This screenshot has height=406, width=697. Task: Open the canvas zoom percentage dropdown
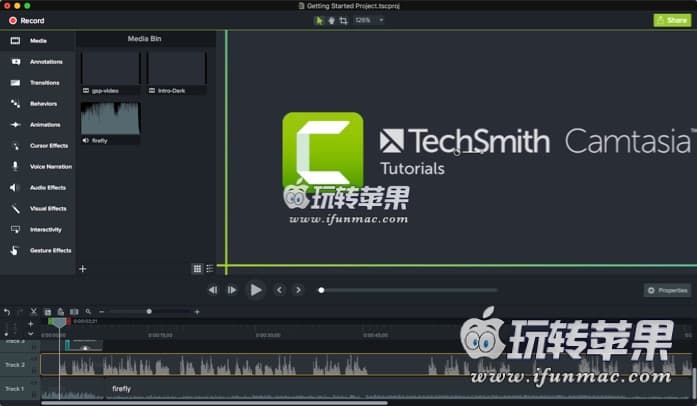coord(369,20)
